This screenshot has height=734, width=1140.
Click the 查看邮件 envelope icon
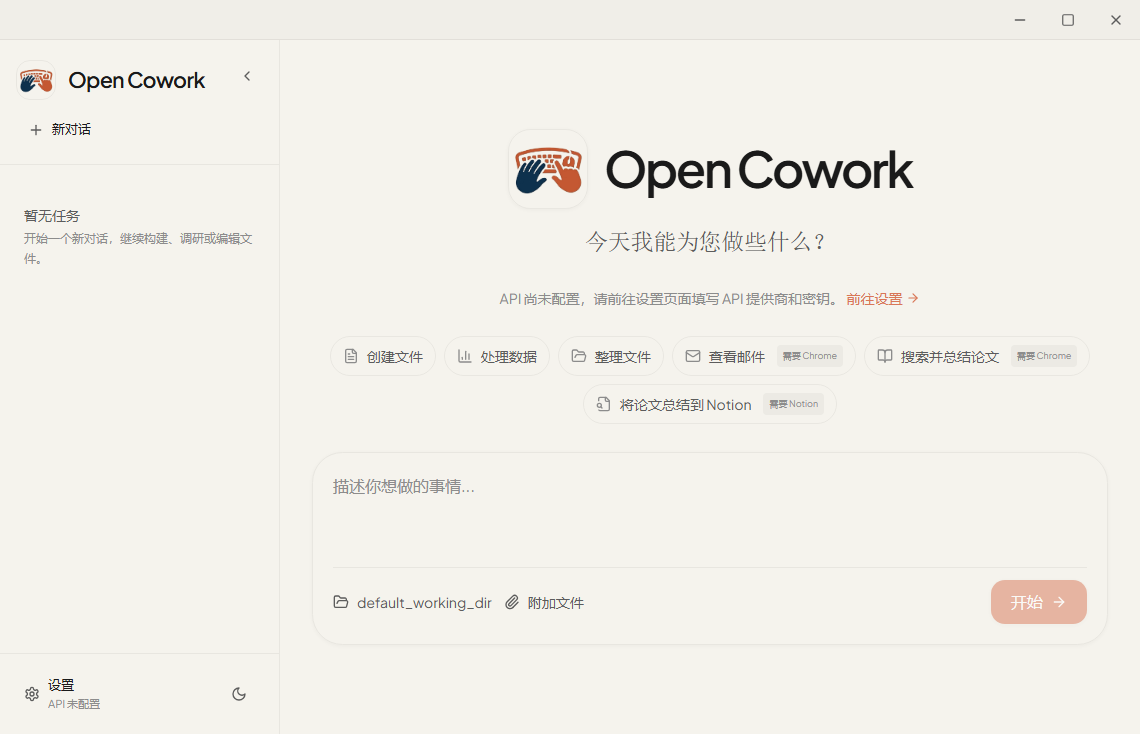[x=693, y=356]
